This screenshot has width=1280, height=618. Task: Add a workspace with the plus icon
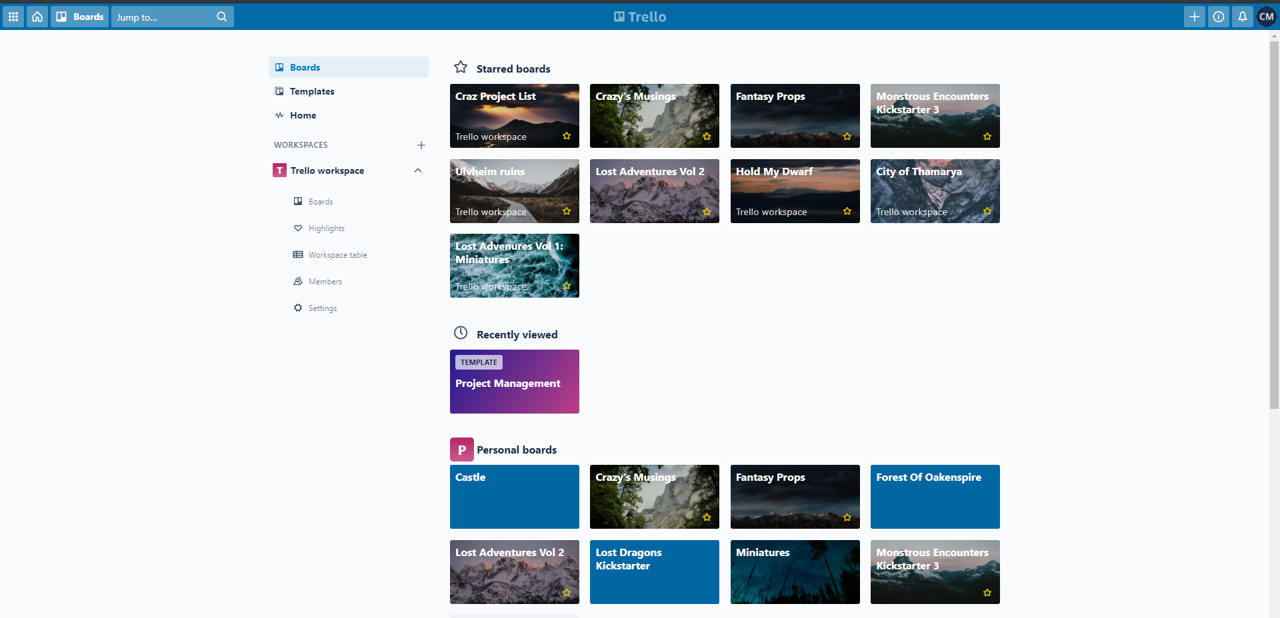tap(421, 145)
